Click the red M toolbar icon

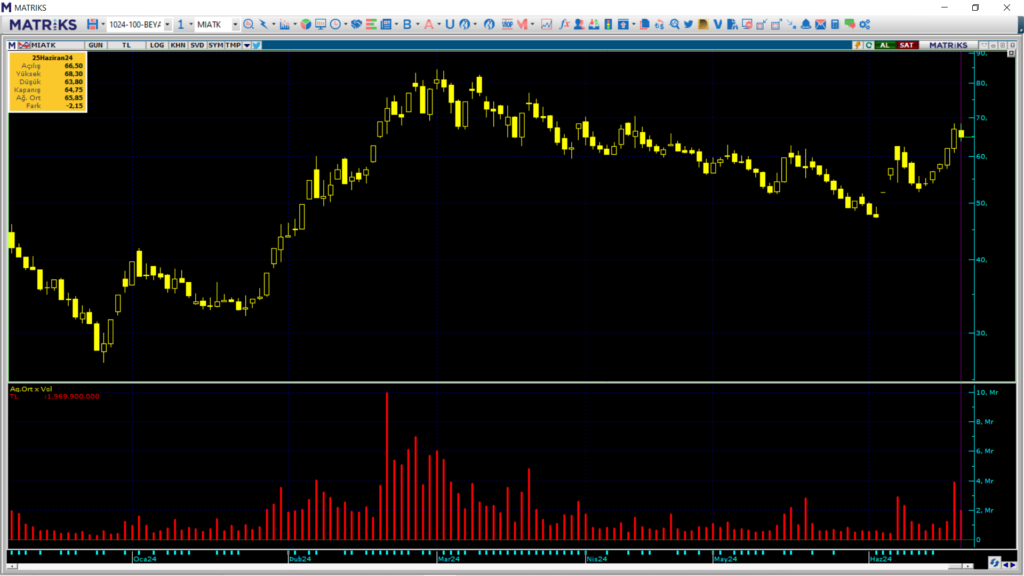[522, 24]
